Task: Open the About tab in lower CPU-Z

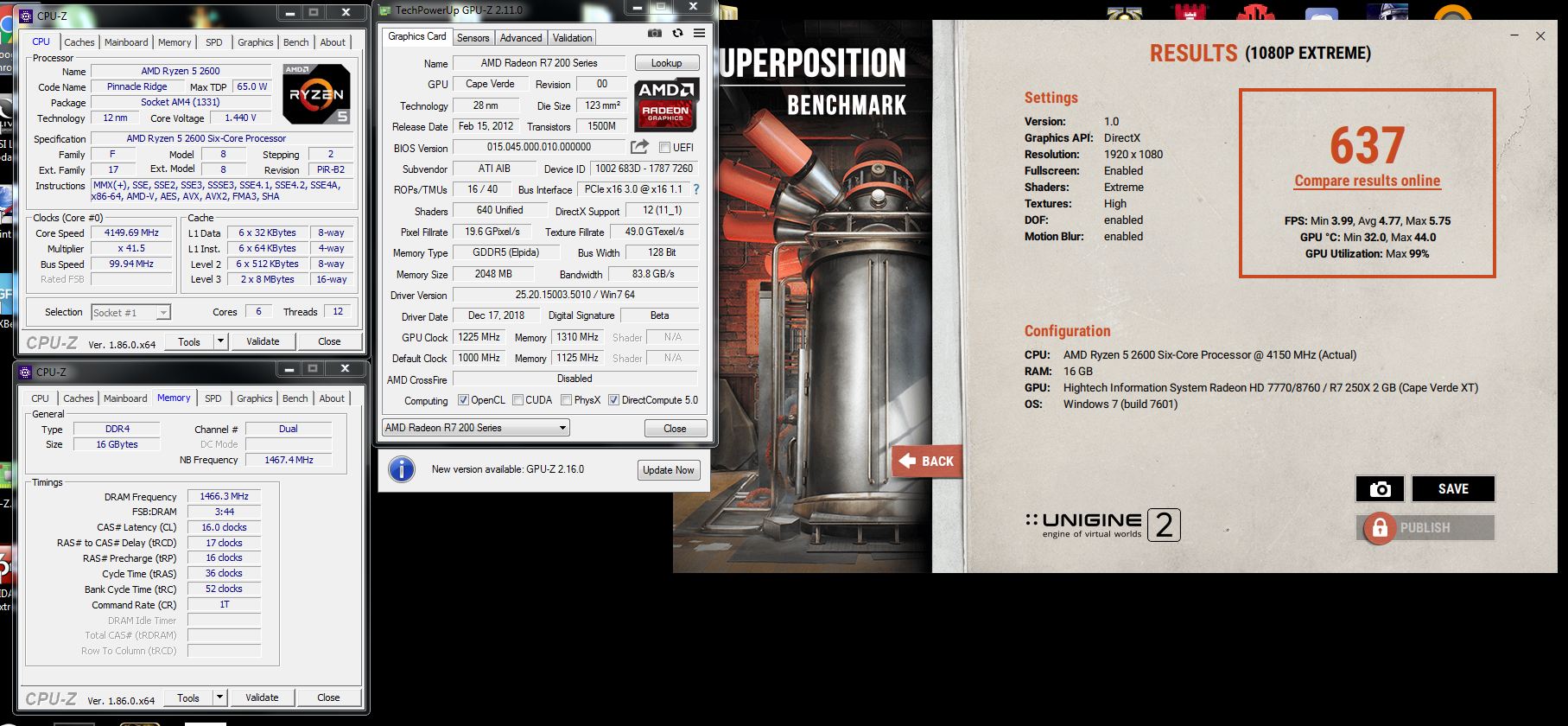Action: pyautogui.click(x=332, y=398)
